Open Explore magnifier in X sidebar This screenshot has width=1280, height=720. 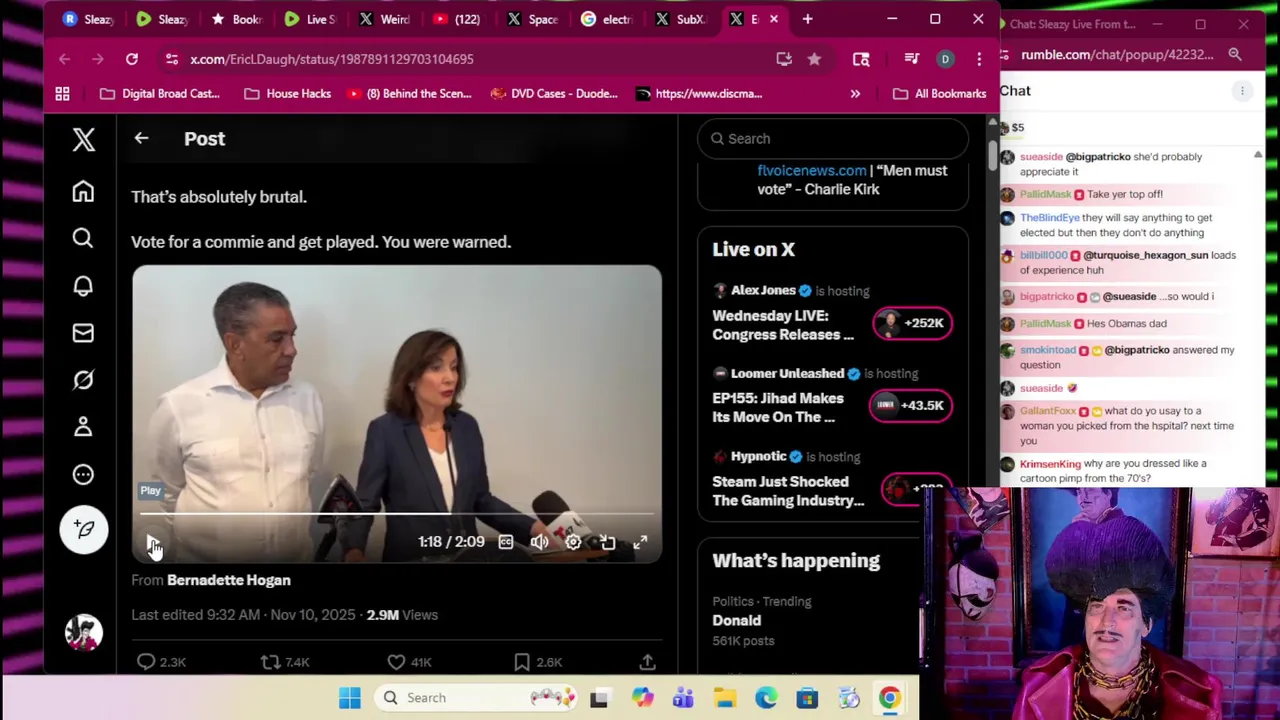click(x=83, y=238)
